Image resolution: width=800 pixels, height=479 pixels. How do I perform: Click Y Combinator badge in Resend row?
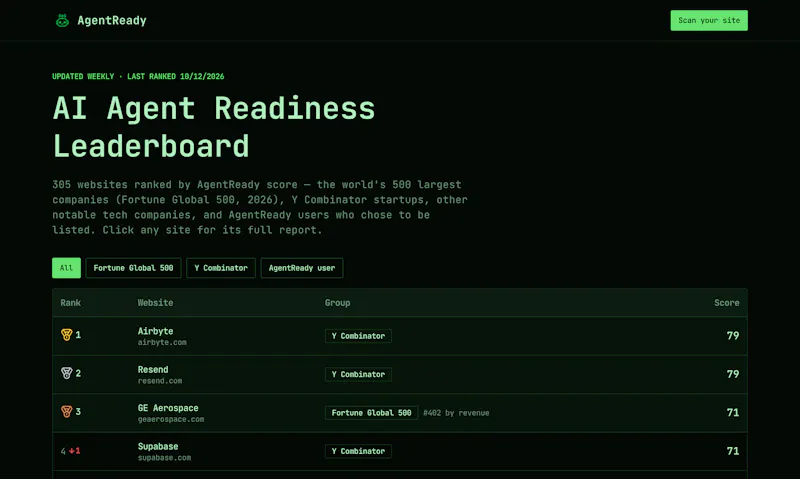pyautogui.click(x=358, y=374)
